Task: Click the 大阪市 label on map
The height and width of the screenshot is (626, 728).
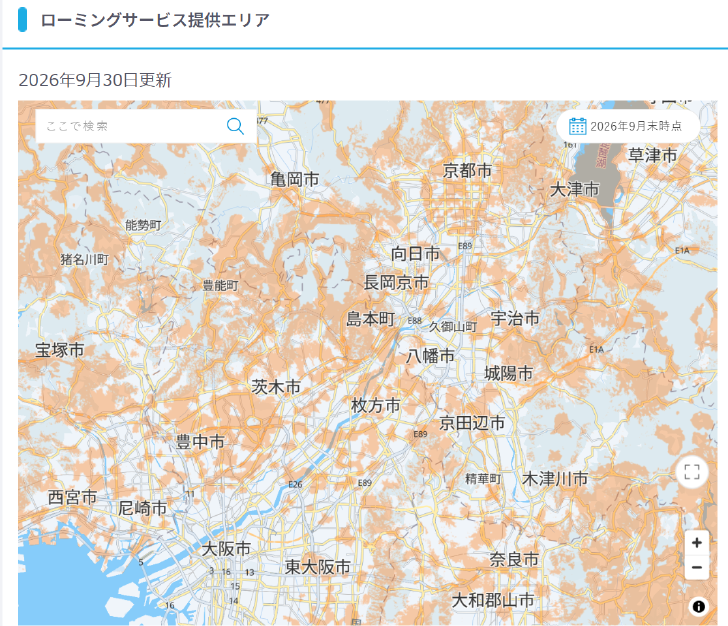Action: (x=226, y=549)
